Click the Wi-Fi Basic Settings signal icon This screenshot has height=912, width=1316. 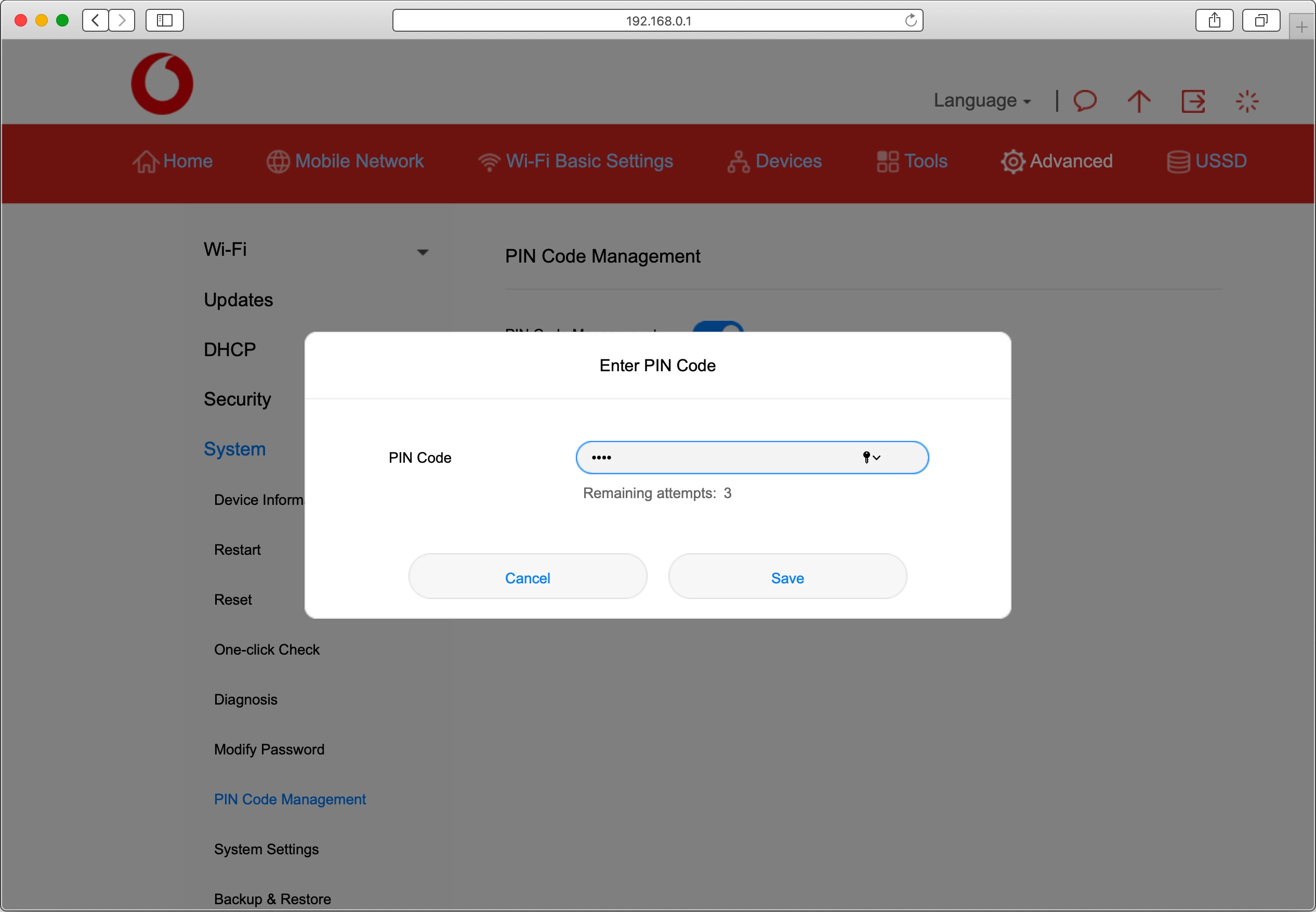click(x=489, y=161)
